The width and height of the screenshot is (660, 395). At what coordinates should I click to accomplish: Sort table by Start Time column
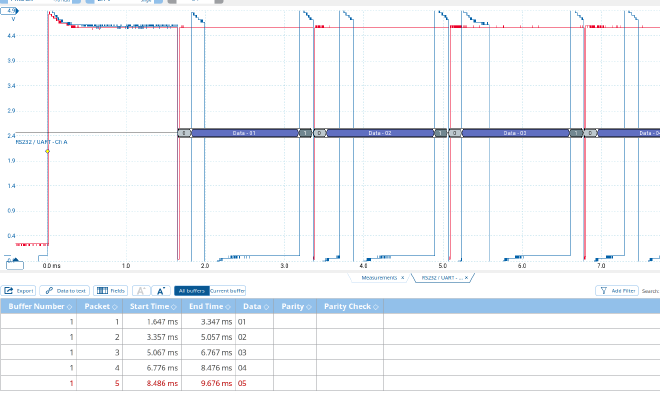click(x=152, y=306)
